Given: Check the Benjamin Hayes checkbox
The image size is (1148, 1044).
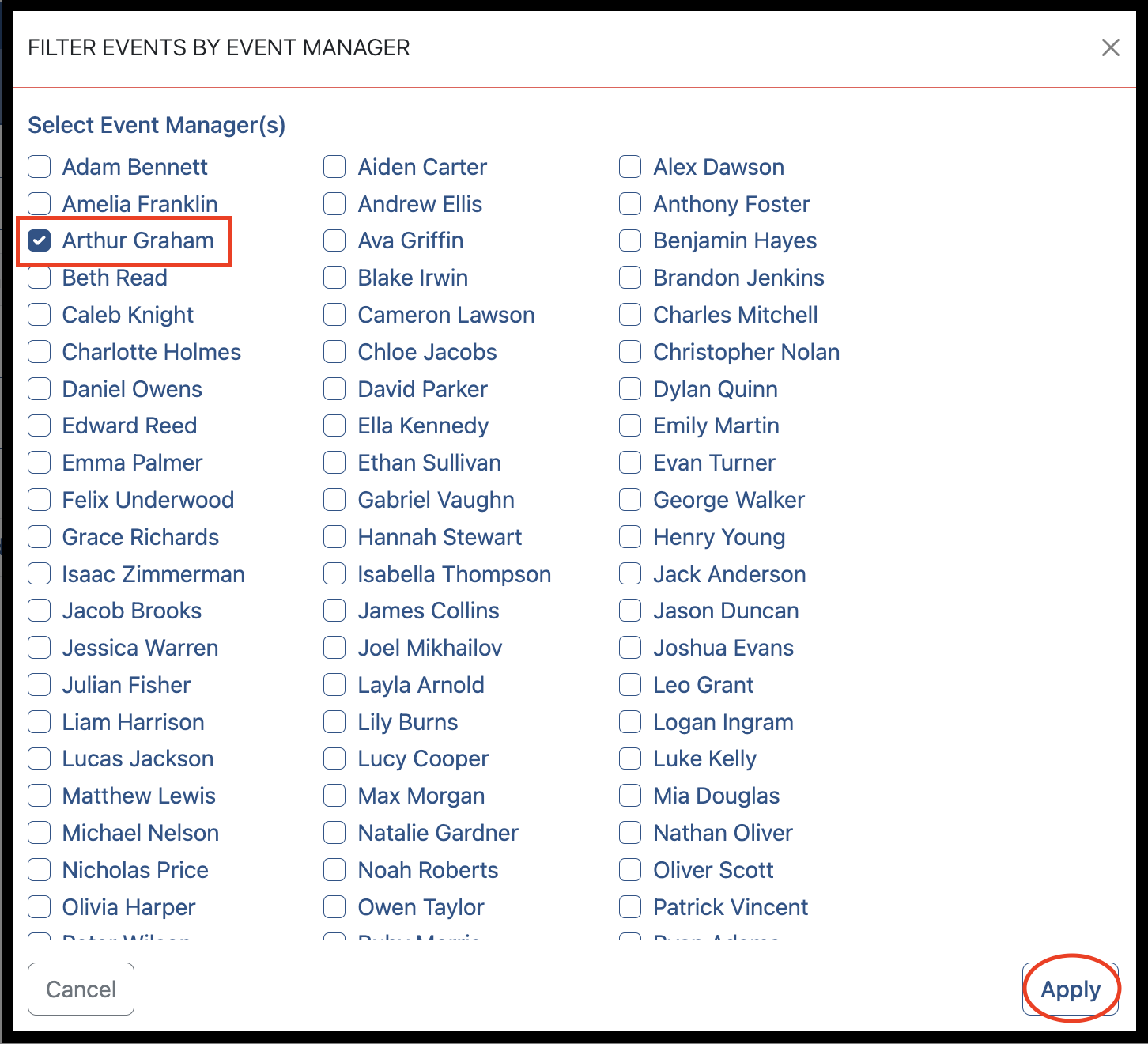Looking at the screenshot, I should pos(630,240).
